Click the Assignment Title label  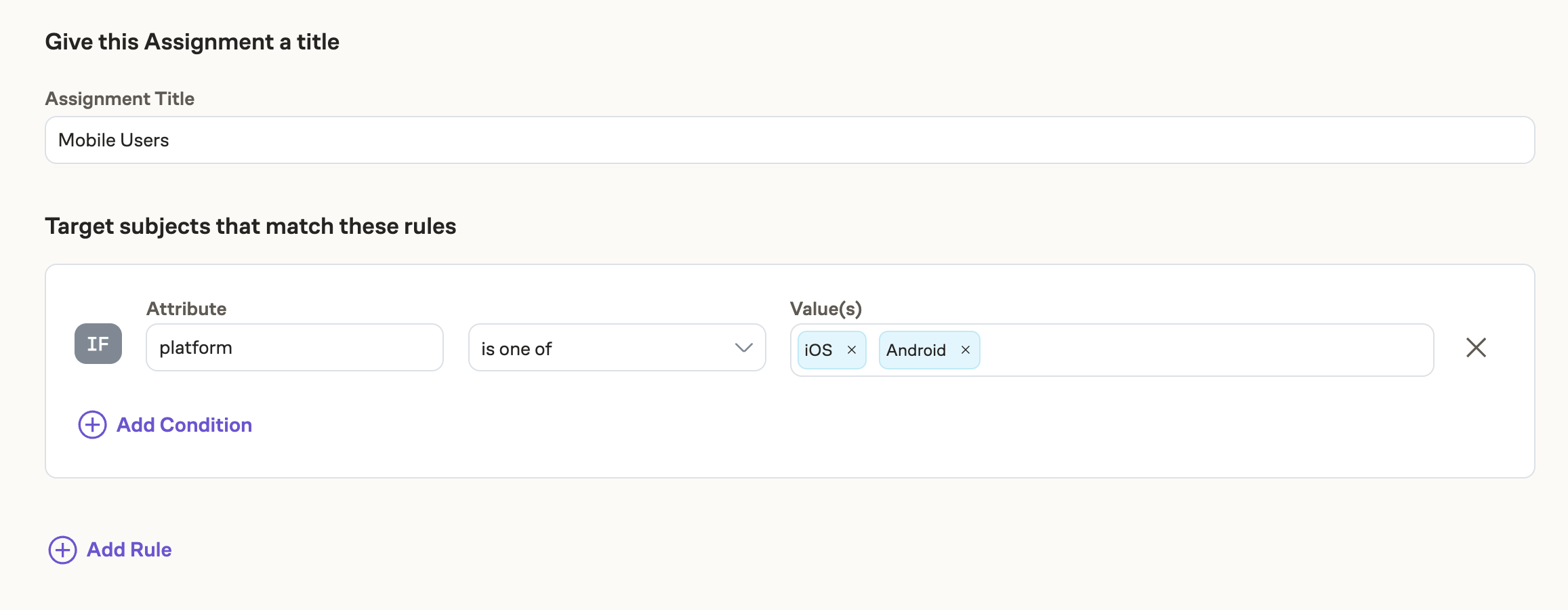[120, 99]
